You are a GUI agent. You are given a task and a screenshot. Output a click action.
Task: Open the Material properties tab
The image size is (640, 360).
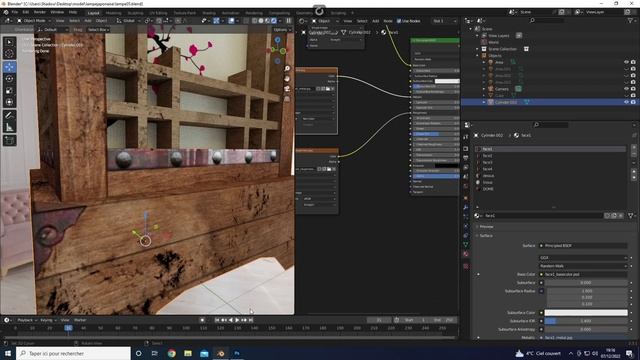tap(466, 254)
